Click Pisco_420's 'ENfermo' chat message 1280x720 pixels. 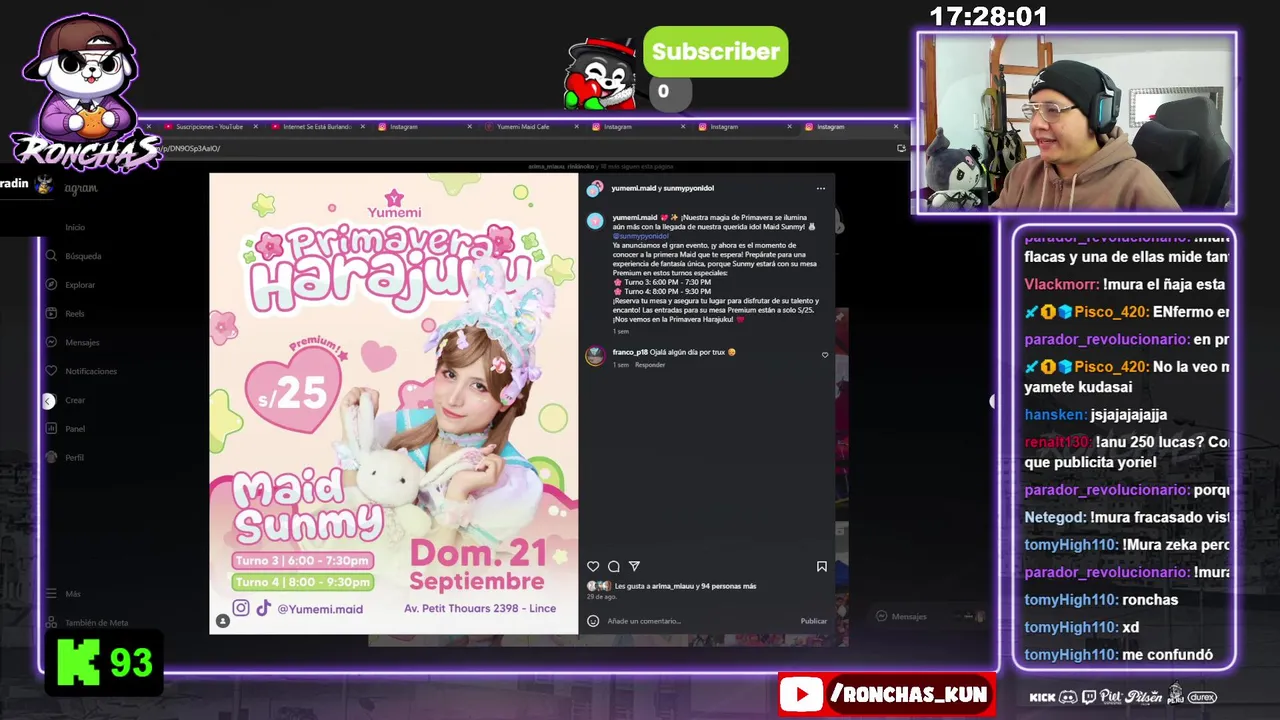(x=1126, y=312)
